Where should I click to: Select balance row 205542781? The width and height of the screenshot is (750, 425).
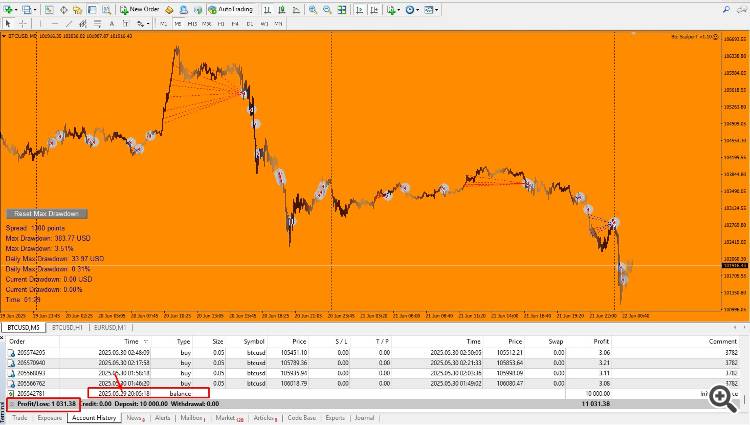(375, 393)
